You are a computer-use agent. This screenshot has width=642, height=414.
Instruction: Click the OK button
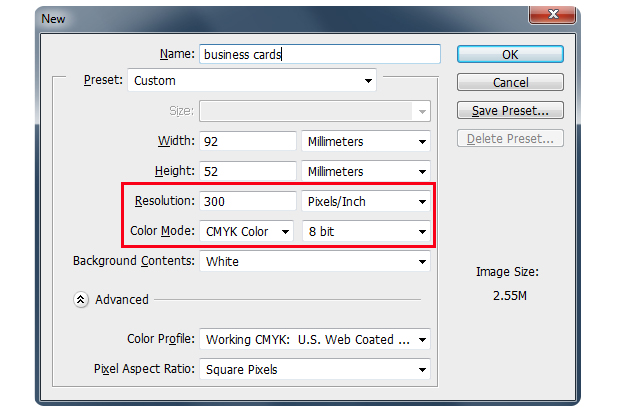(x=510, y=54)
